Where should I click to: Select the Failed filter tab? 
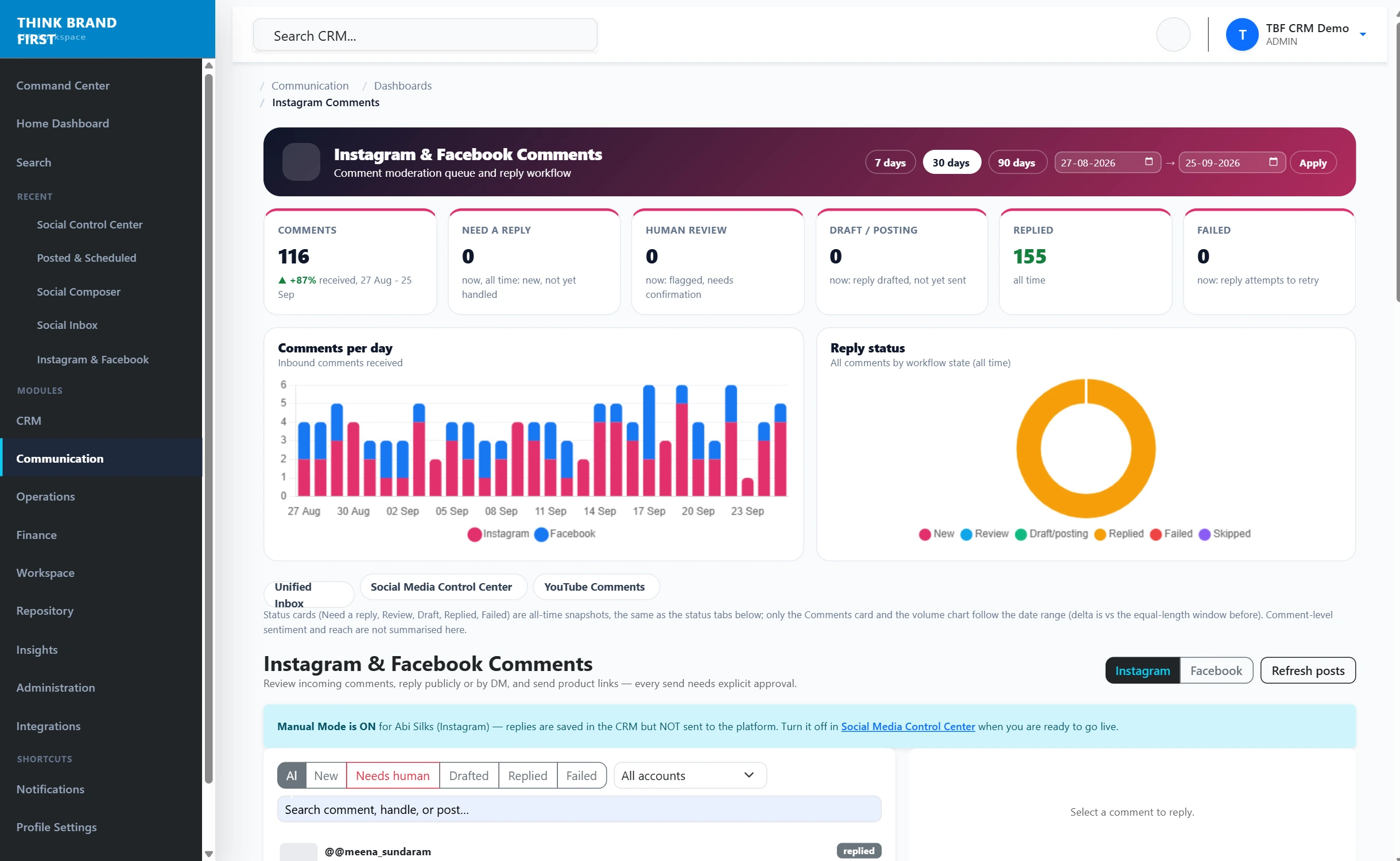(x=581, y=775)
